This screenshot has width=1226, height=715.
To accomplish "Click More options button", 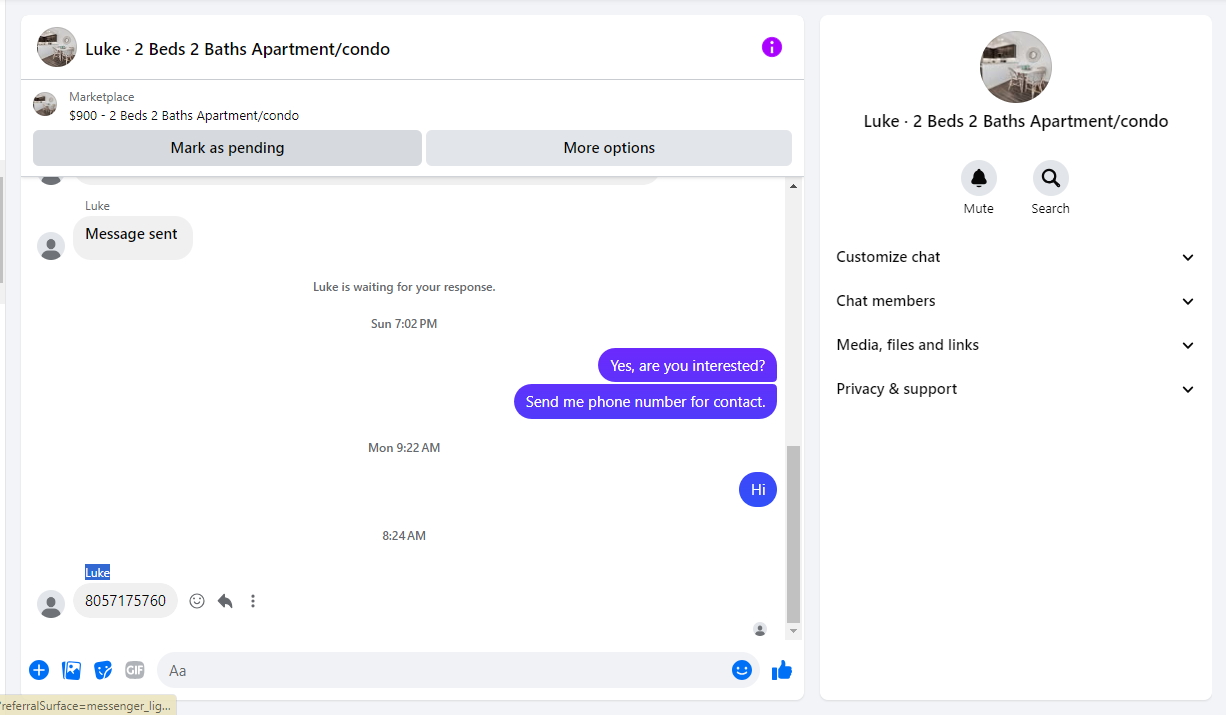I will (x=609, y=148).
